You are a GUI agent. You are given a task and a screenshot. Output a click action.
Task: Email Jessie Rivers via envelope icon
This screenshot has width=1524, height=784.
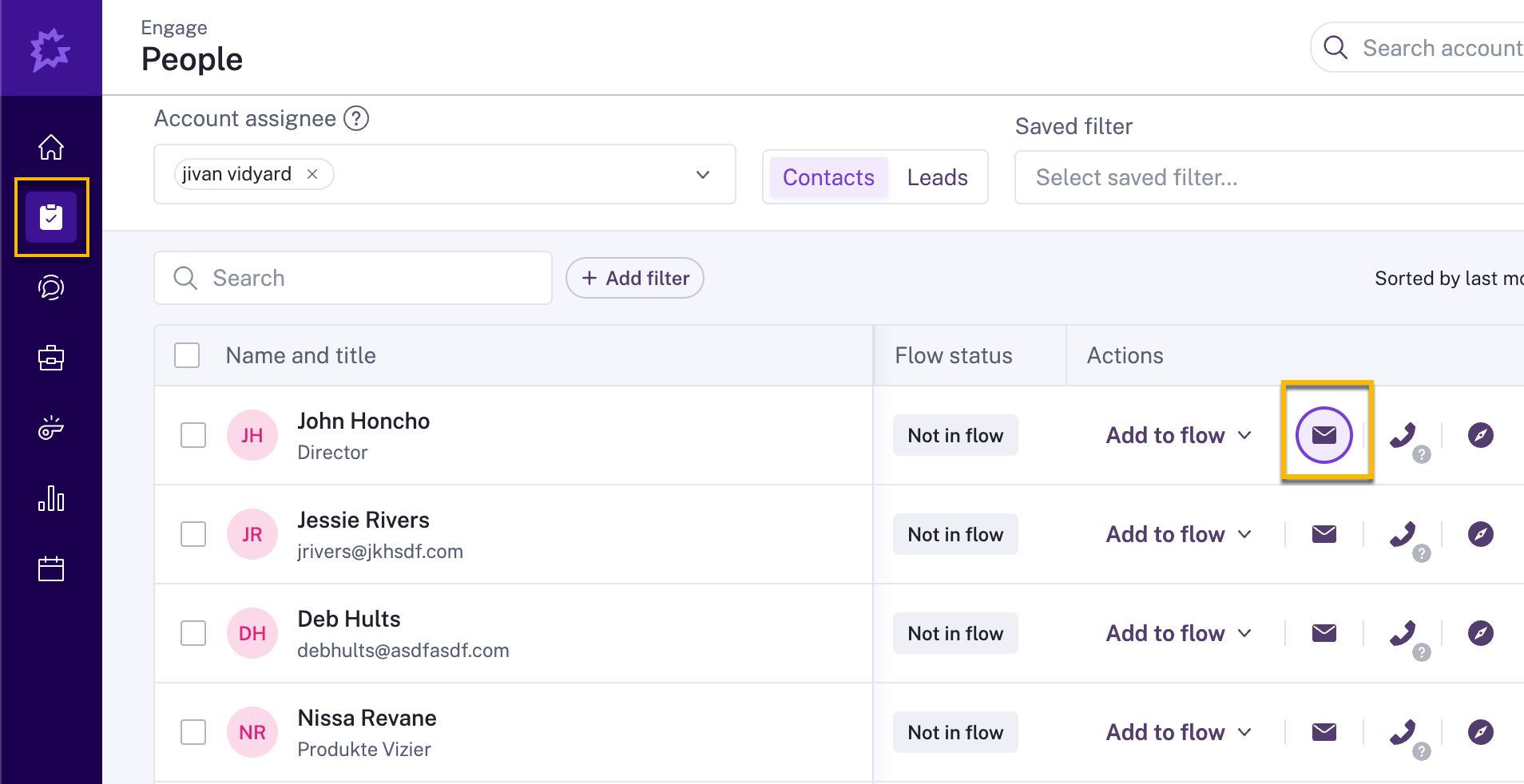pyautogui.click(x=1324, y=534)
